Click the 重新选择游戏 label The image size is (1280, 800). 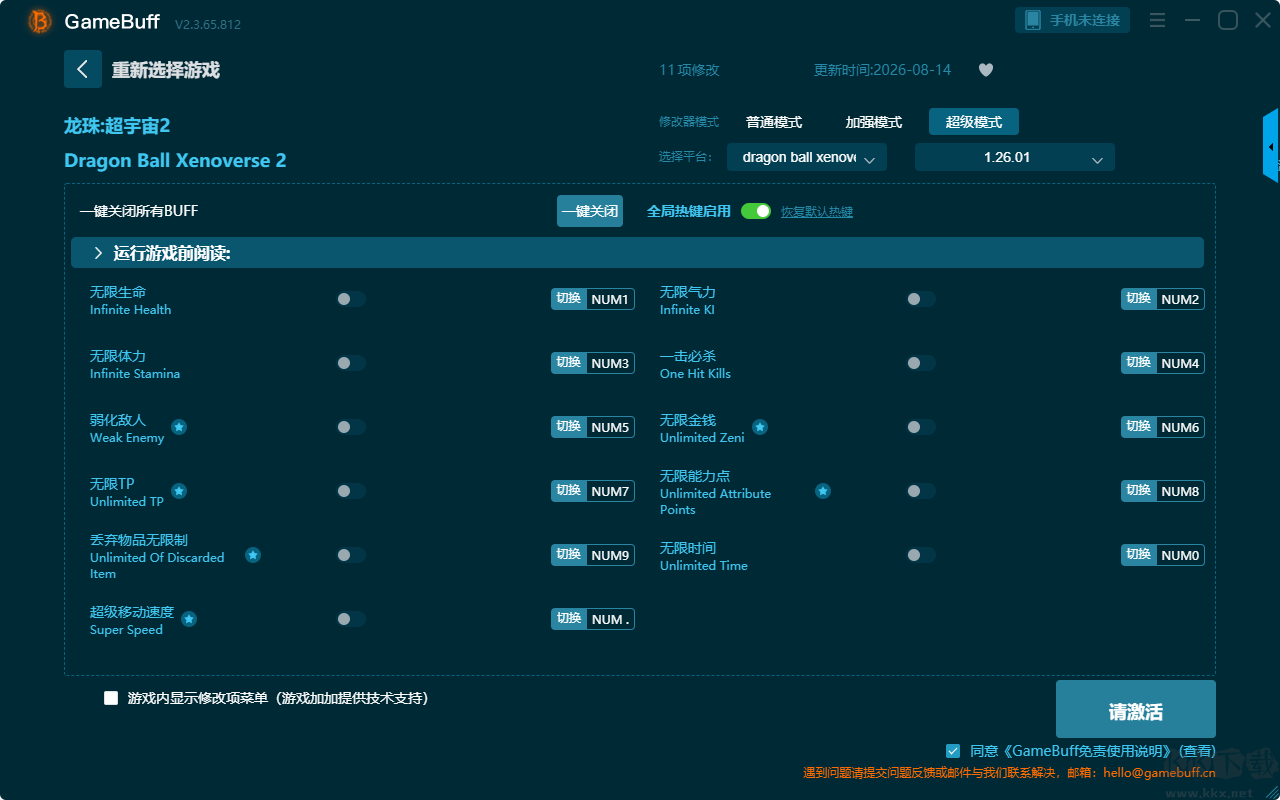(166, 70)
